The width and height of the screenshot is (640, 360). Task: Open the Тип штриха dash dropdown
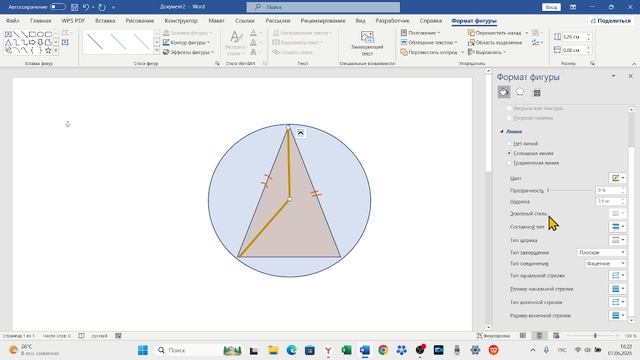tap(617, 240)
